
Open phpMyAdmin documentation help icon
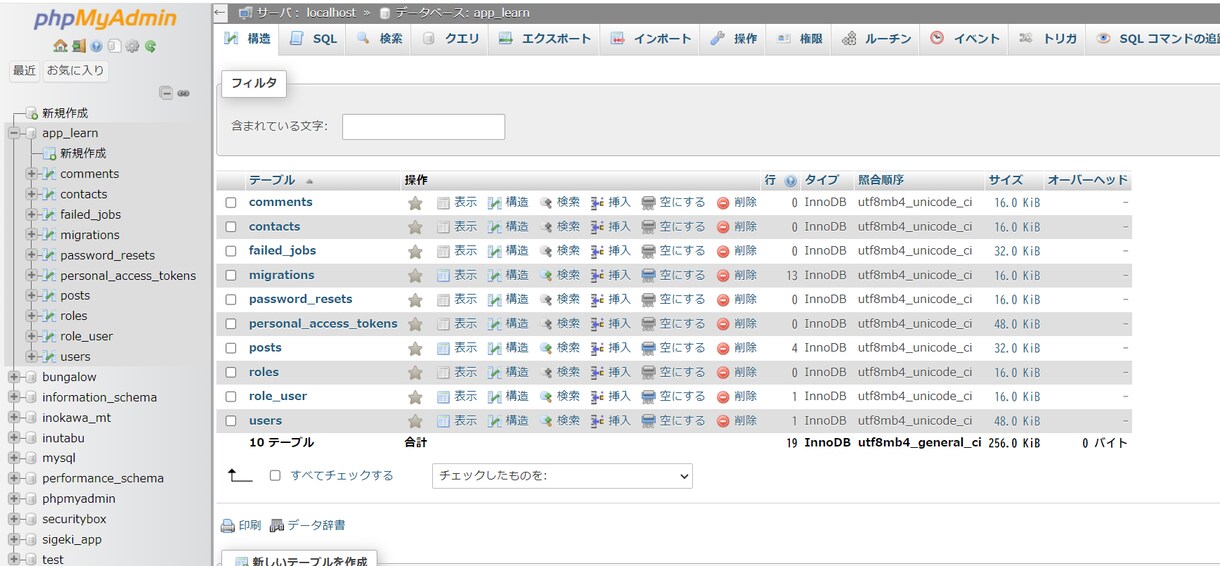96,46
